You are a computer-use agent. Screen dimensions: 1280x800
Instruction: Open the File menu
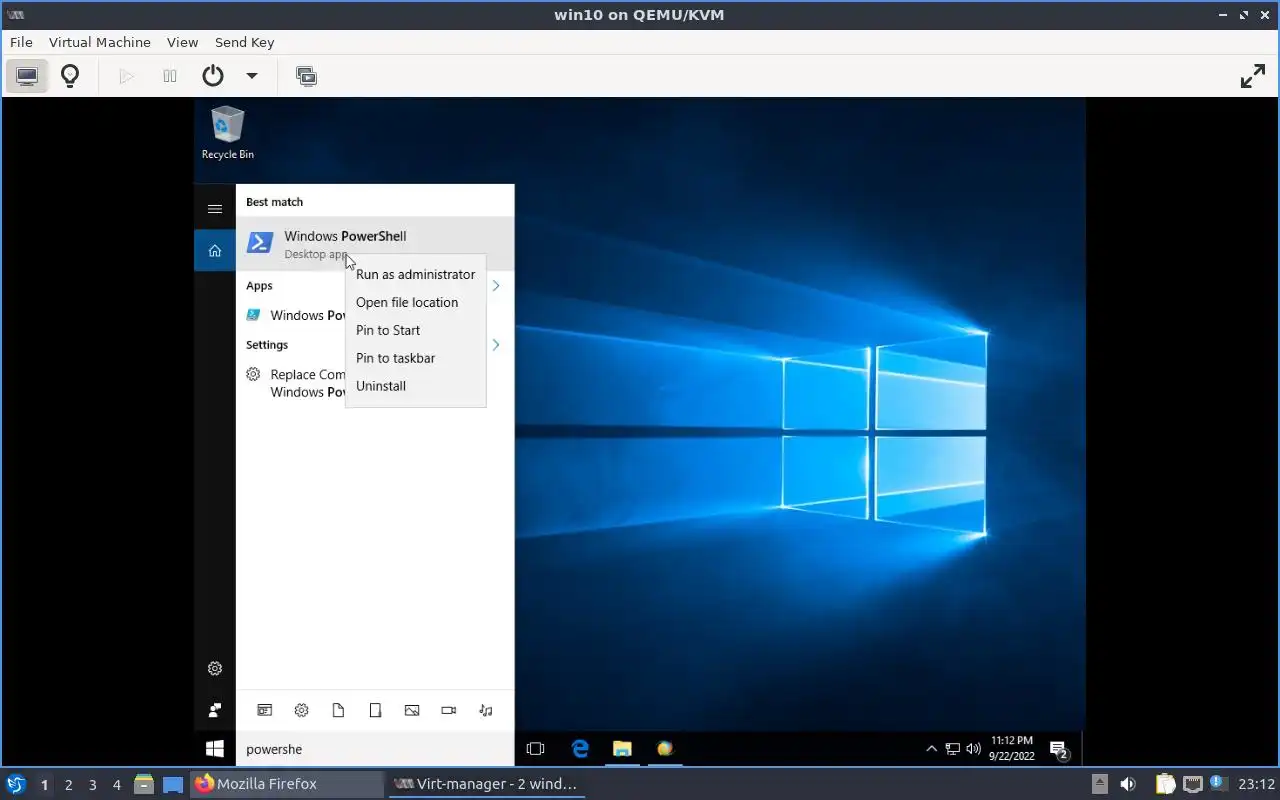point(21,42)
